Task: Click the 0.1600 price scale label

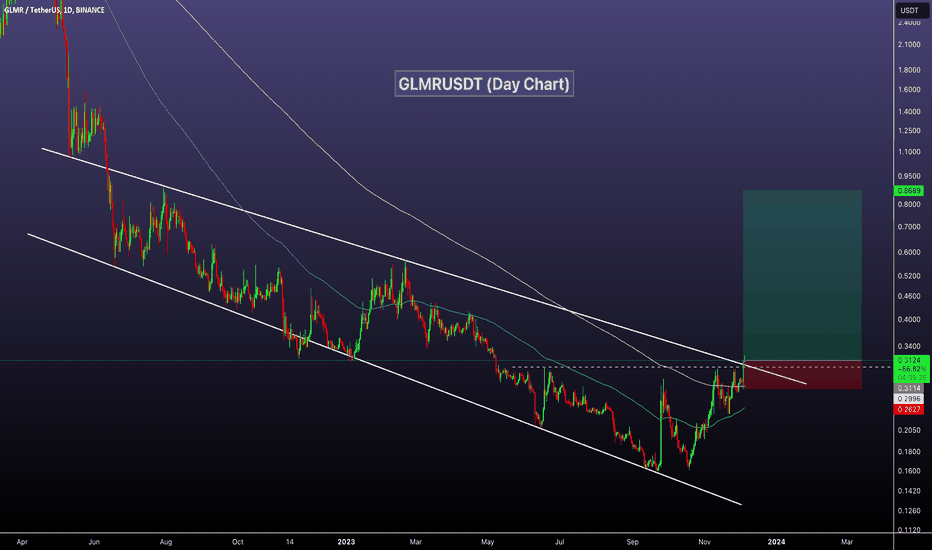Action: click(909, 471)
